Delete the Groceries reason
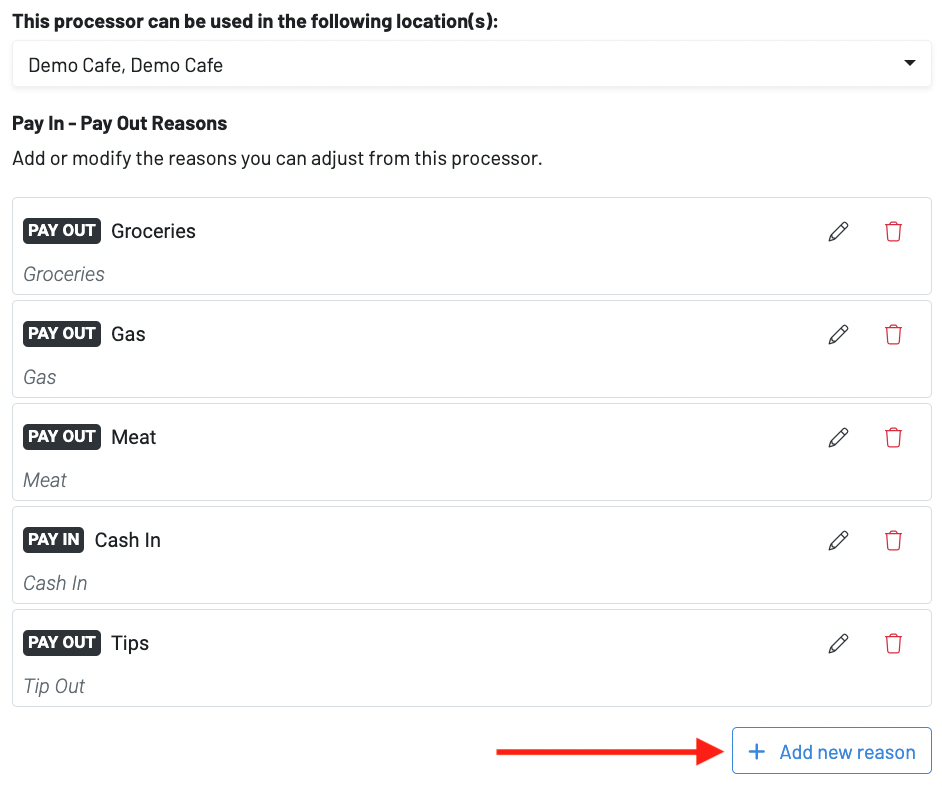Viewport: 942px width, 787px height. 893,231
